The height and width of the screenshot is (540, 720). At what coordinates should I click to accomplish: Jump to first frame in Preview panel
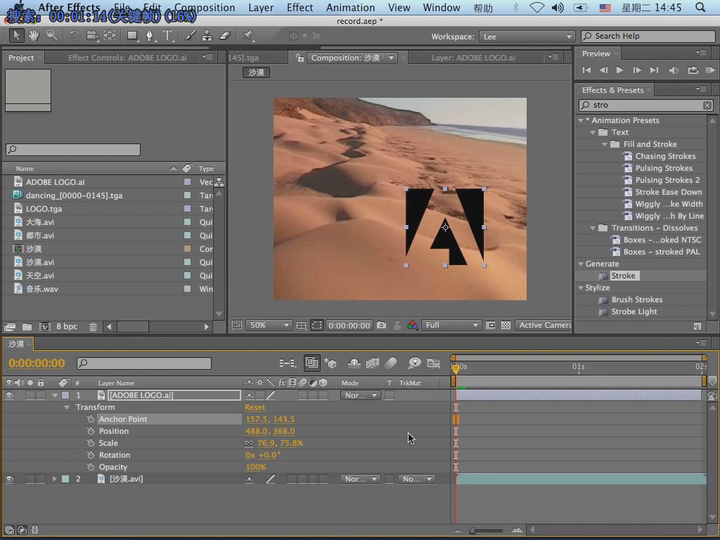click(x=586, y=70)
